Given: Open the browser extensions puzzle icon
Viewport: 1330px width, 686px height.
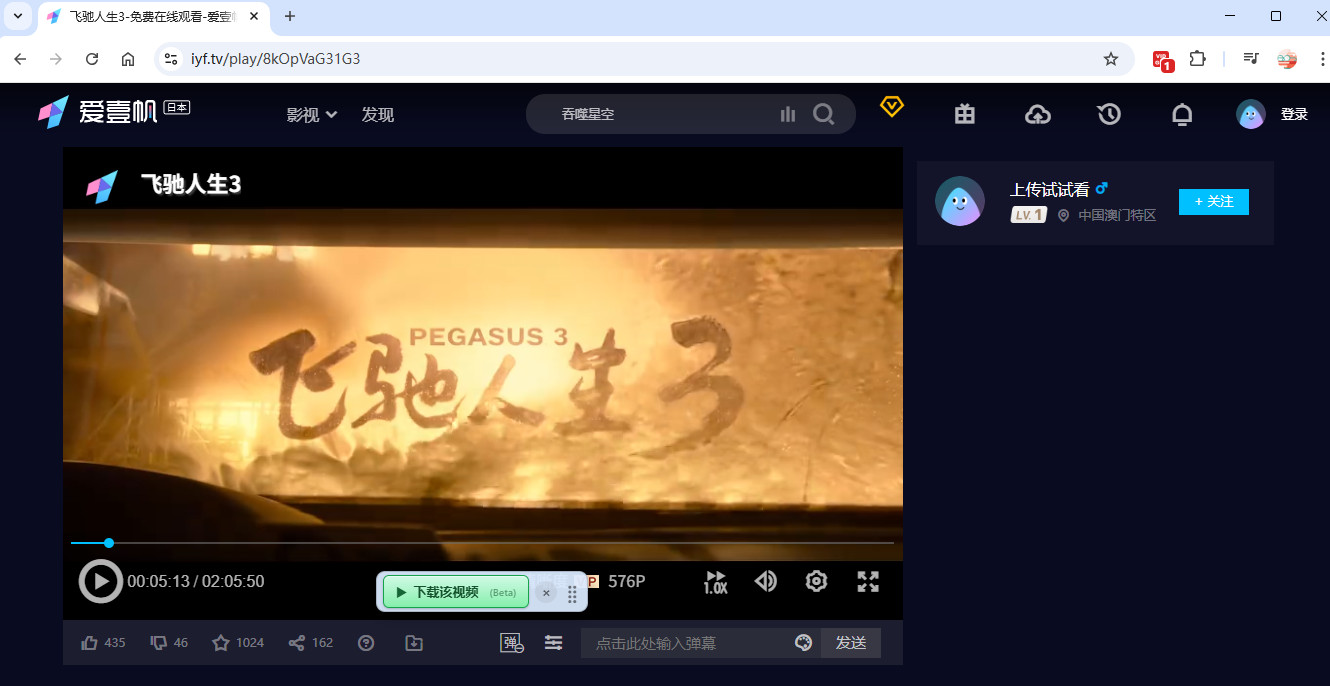Looking at the screenshot, I should [x=1197, y=59].
